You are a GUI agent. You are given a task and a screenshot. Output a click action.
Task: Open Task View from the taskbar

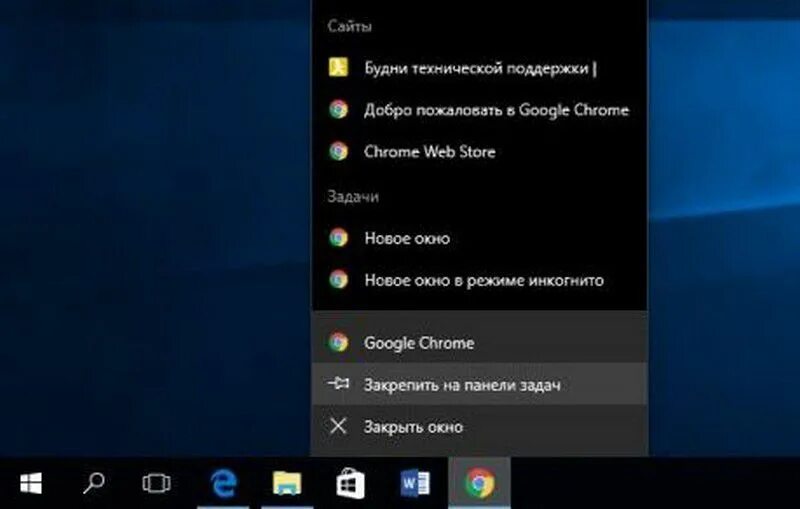157,483
